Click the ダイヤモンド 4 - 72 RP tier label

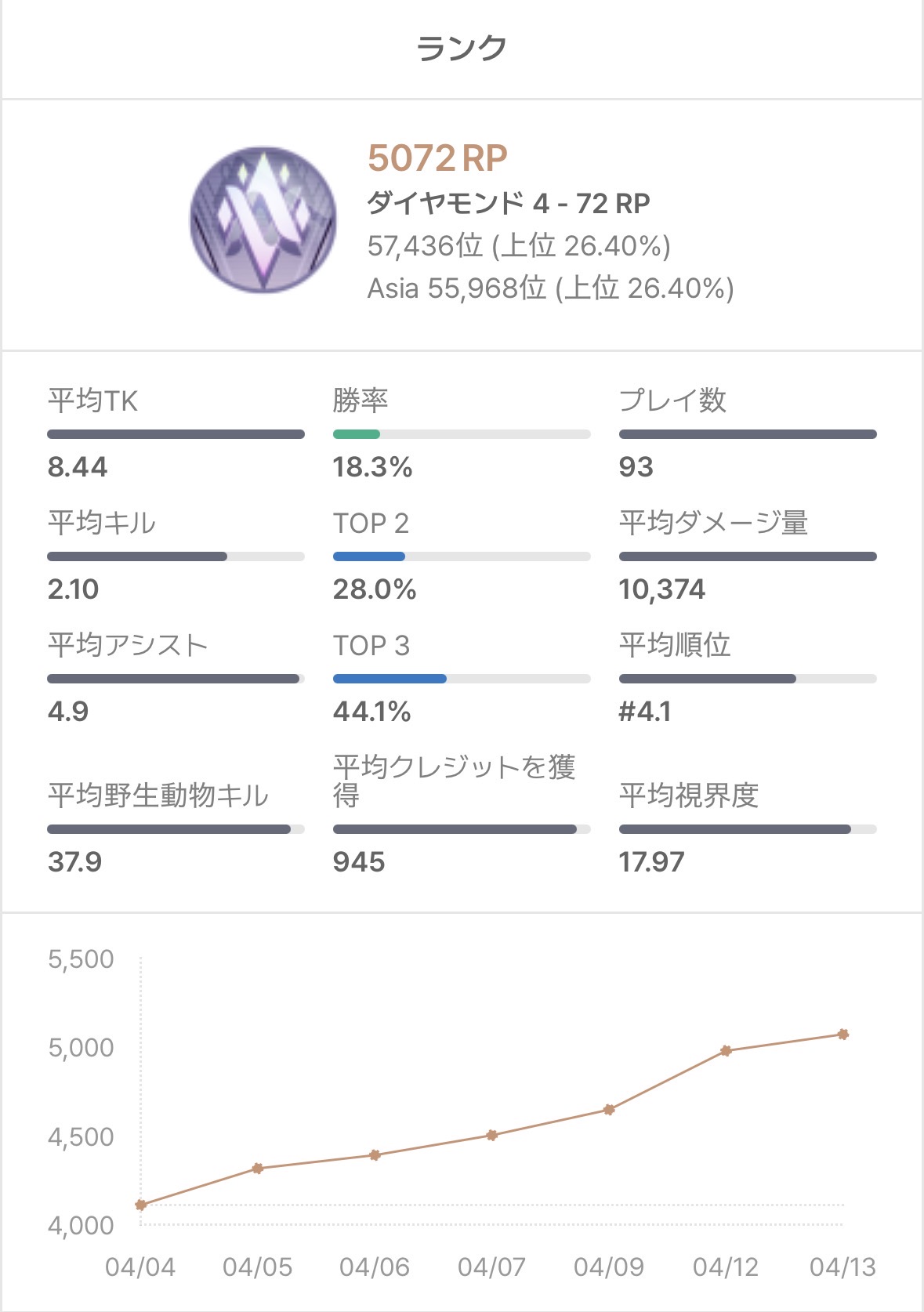point(509,204)
